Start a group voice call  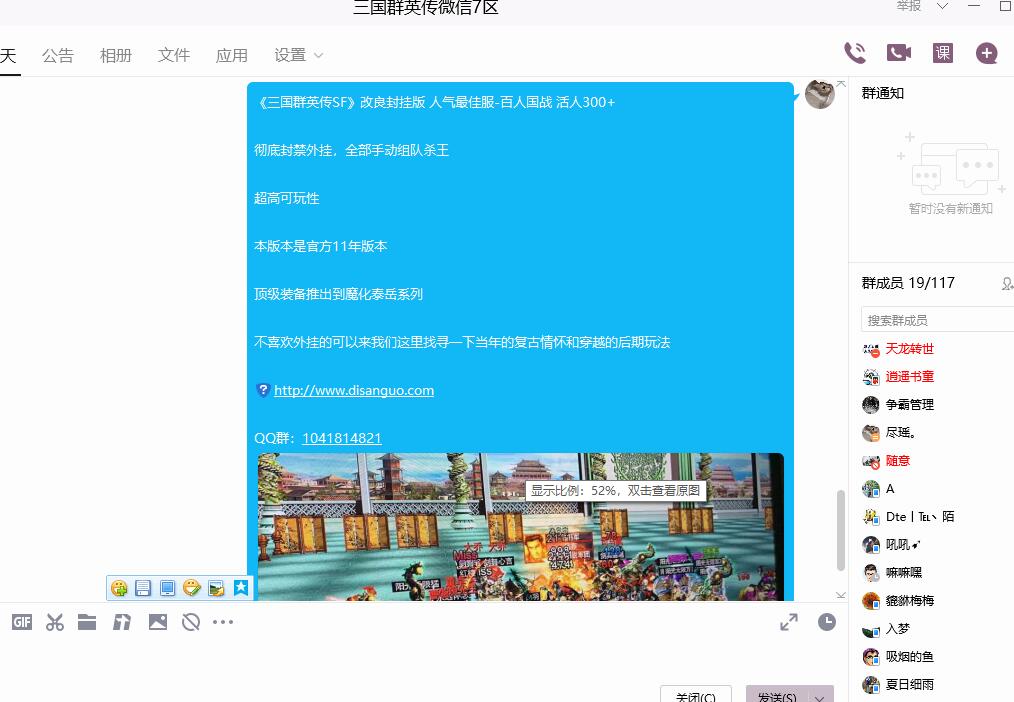[x=855, y=53]
